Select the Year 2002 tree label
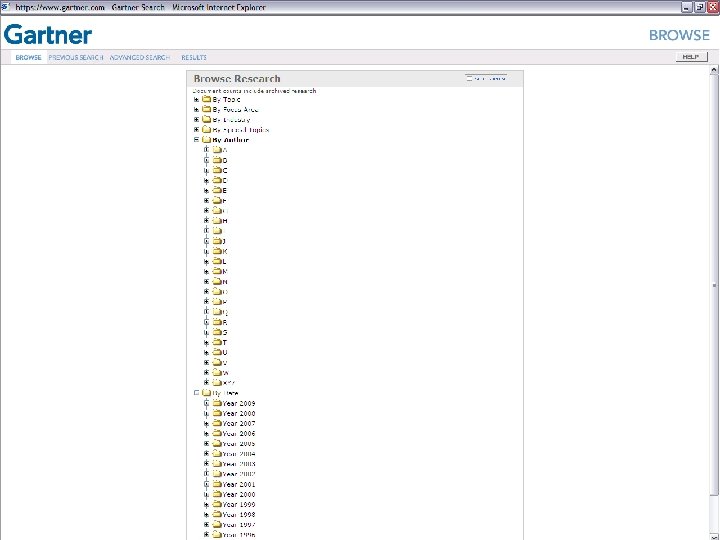Viewport: 720px width, 540px height. tap(239, 474)
